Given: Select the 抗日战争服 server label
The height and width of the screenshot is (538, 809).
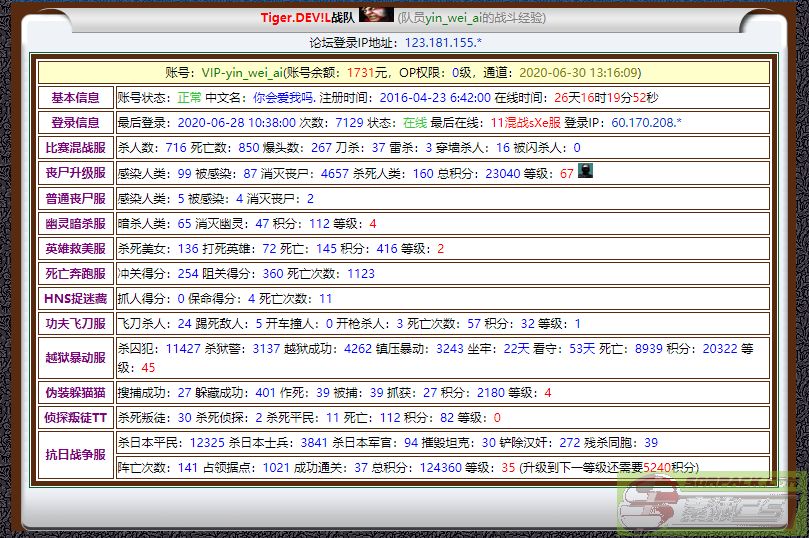Looking at the screenshot, I should pos(75,454).
